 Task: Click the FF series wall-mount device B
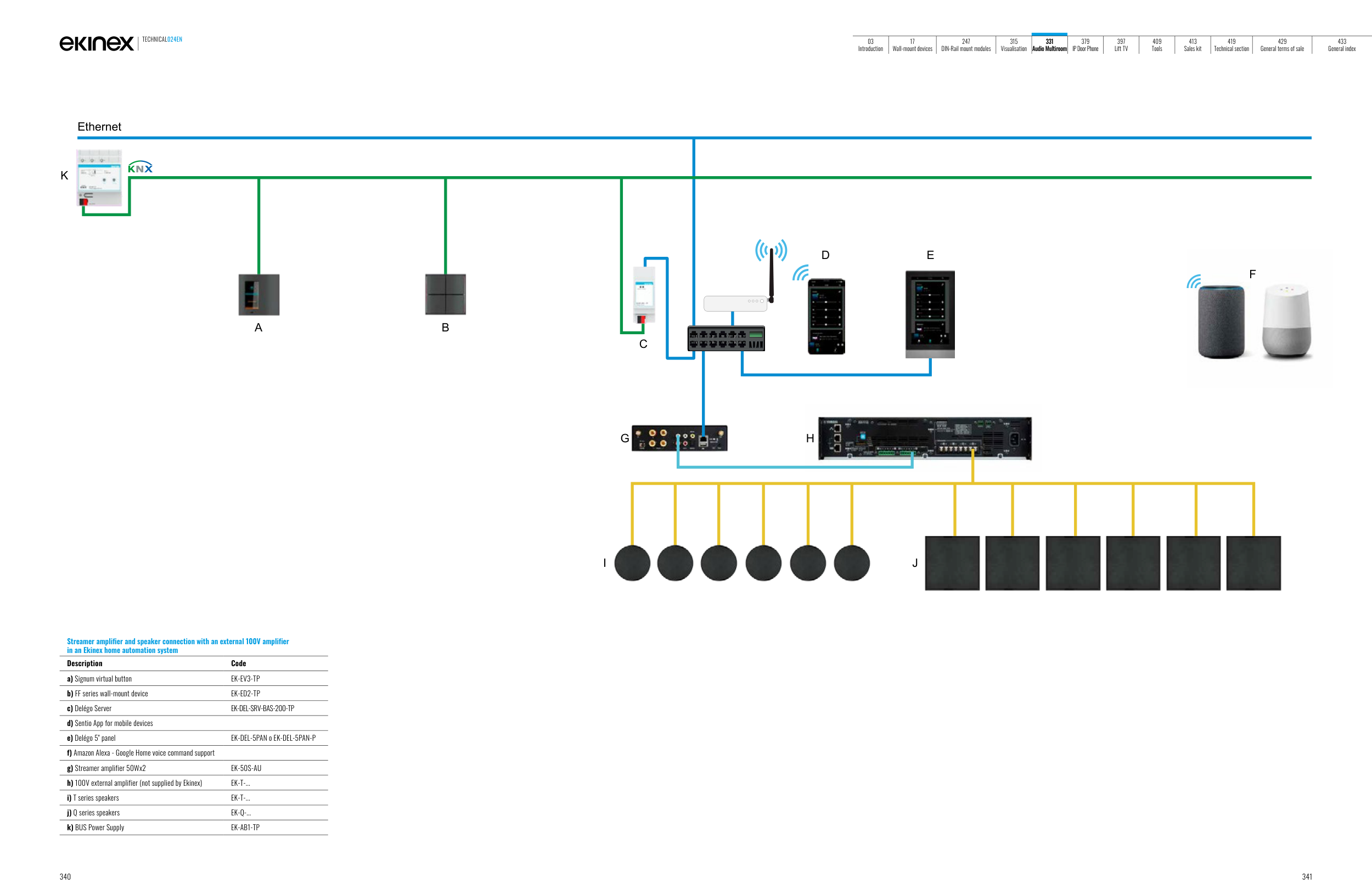coord(445,295)
